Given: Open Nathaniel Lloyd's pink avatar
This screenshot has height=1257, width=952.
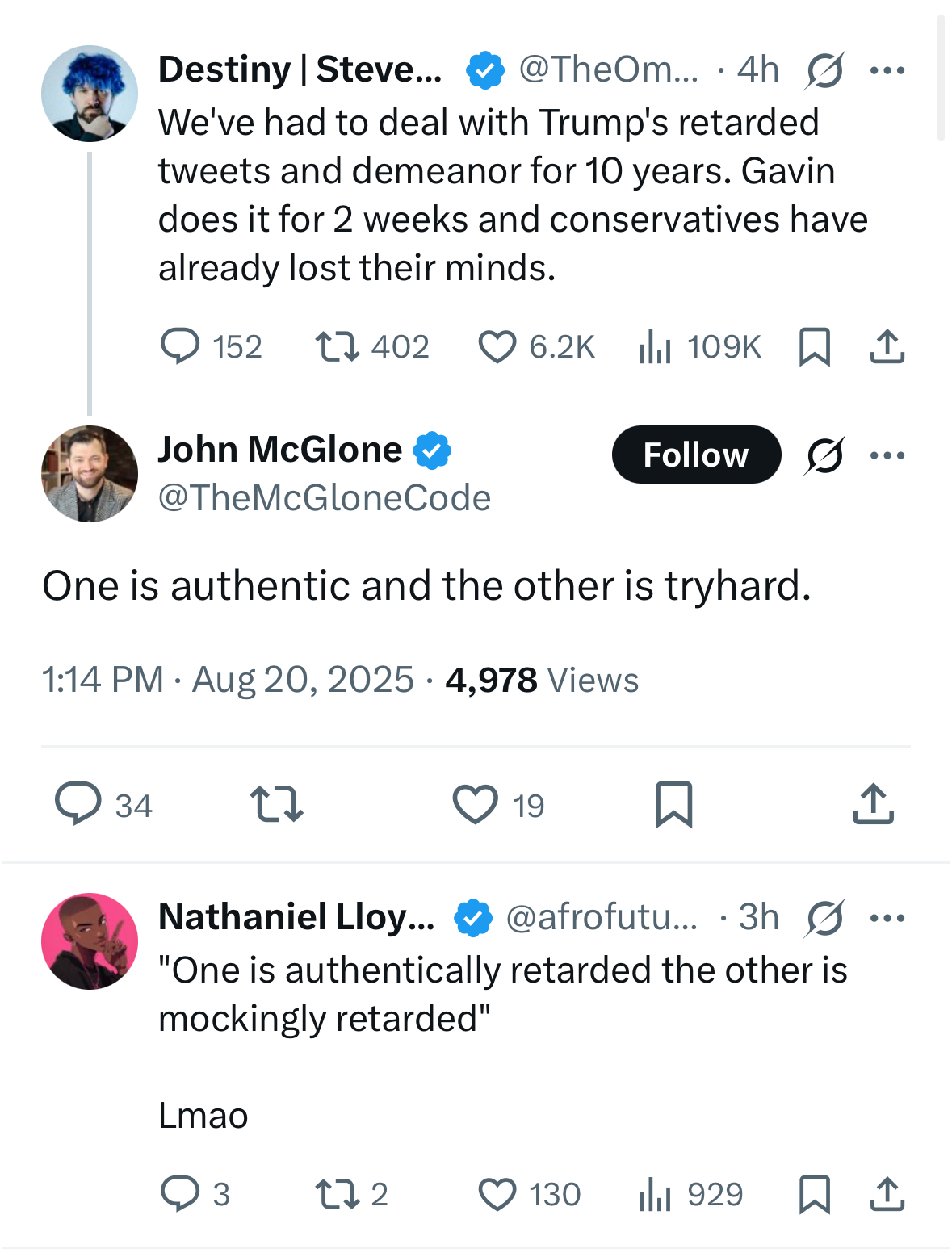Looking at the screenshot, I should coord(90,941).
